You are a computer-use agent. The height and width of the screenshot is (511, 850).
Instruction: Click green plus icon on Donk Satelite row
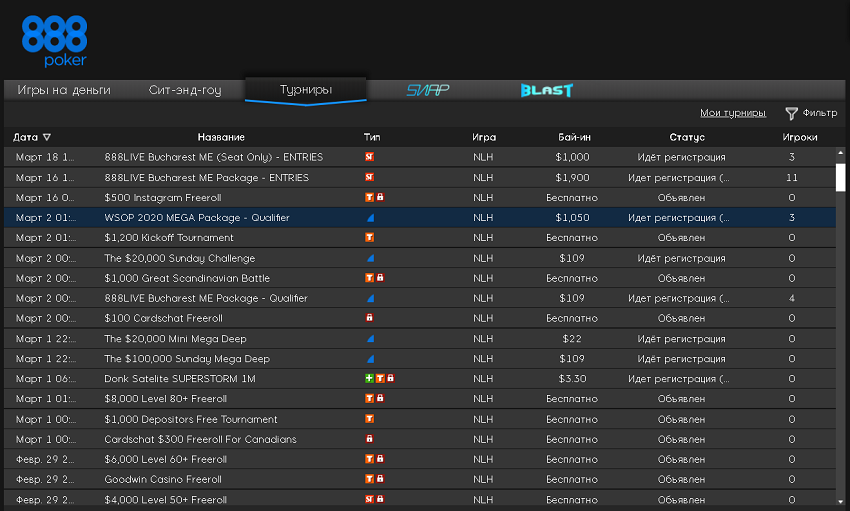point(368,379)
